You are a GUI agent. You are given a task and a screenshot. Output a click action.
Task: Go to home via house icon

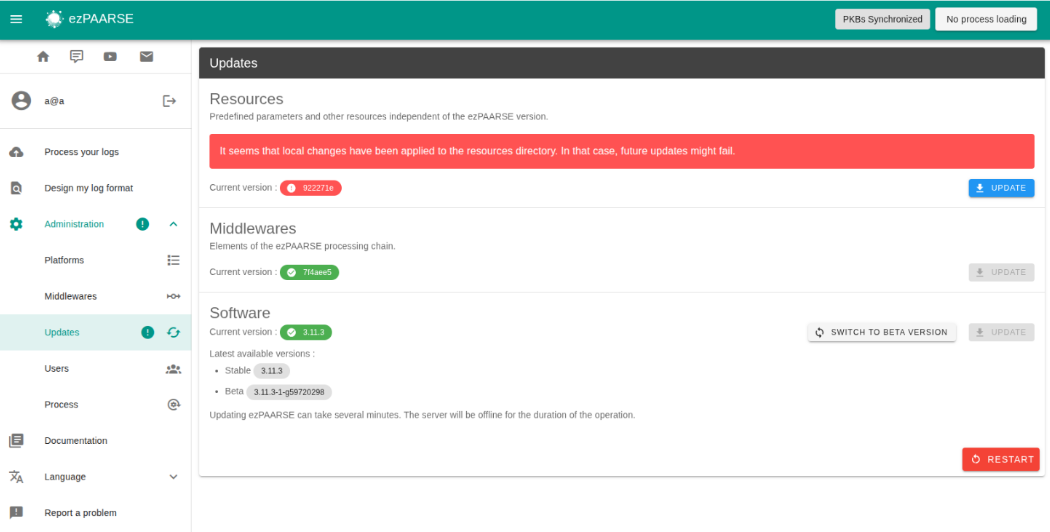point(43,57)
